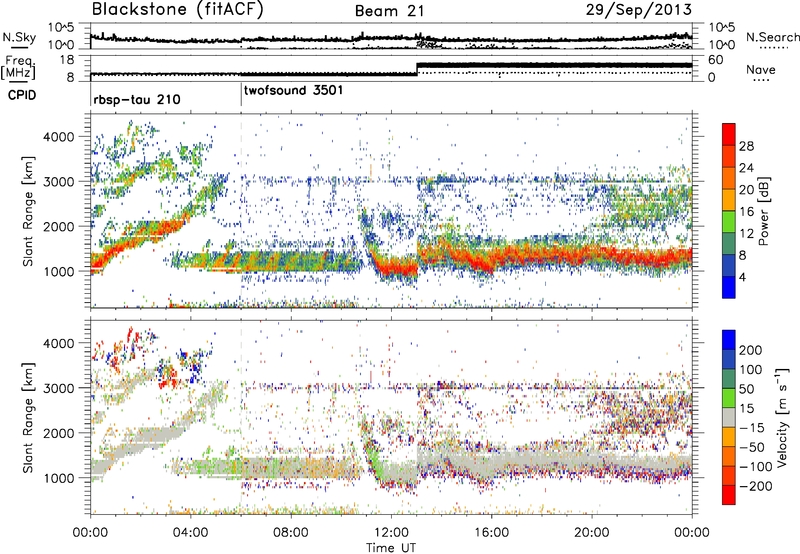The width and height of the screenshot is (800, 554).
Task: Click the 'Freq. [MHz]' axis label
Action: tap(18, 69)
